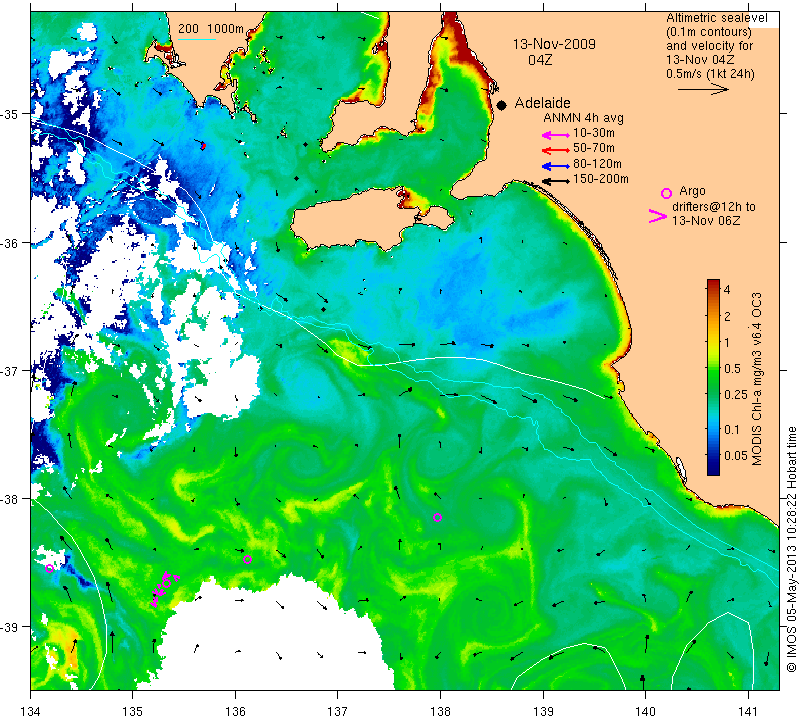This screenshot has width=800, height=720.
Task: Click the 04Z time label
Action: click(540, 60)
